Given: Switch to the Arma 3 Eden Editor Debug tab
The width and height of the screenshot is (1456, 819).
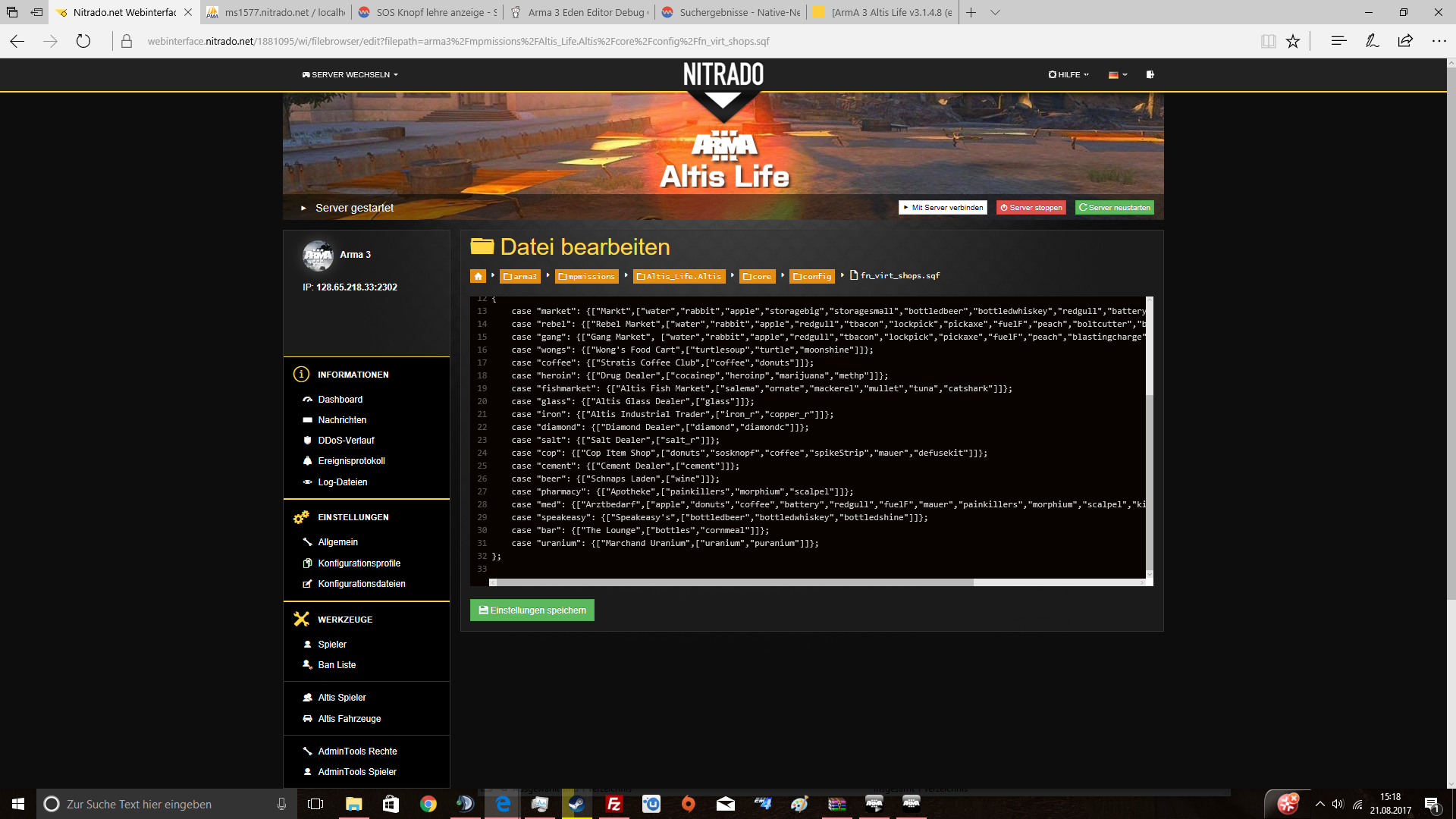Looking at the screenshot, I should (x=580, y=12).
